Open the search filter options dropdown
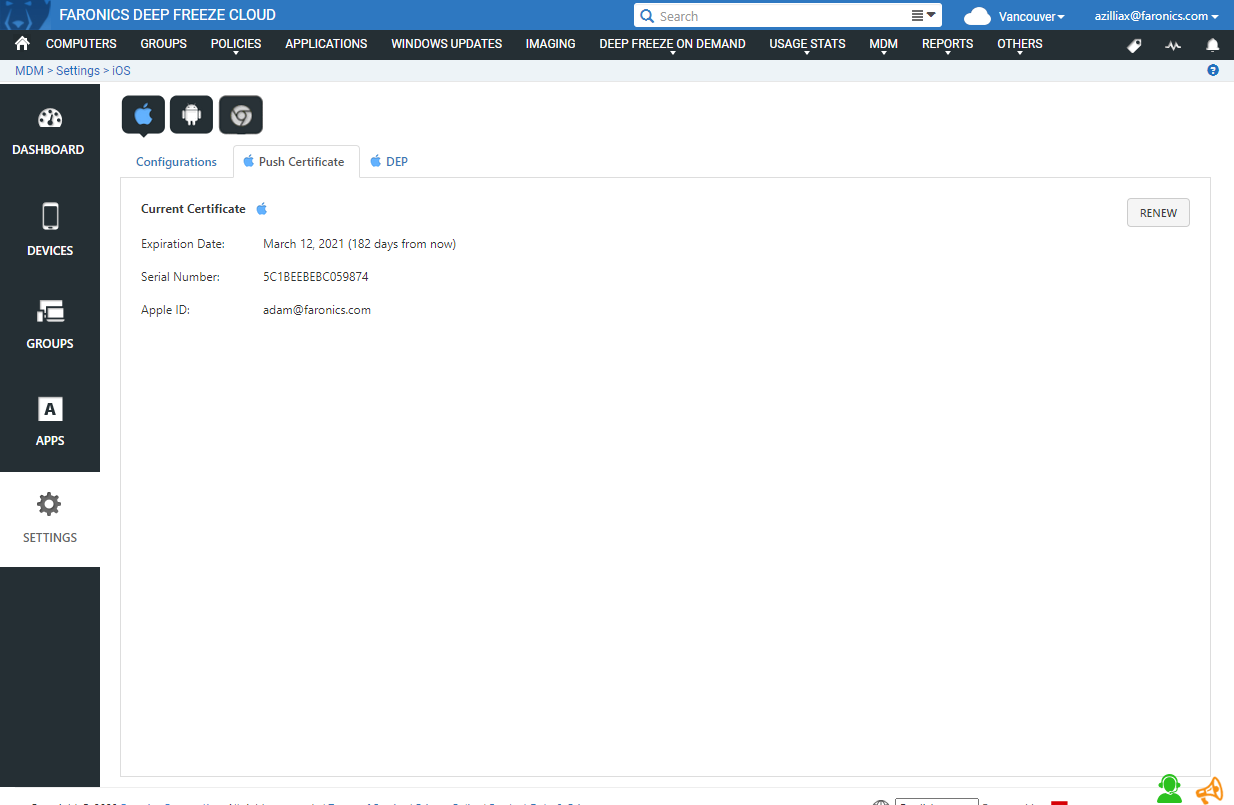Screen dimensions: 1234x805 click(x=924, y=16)
